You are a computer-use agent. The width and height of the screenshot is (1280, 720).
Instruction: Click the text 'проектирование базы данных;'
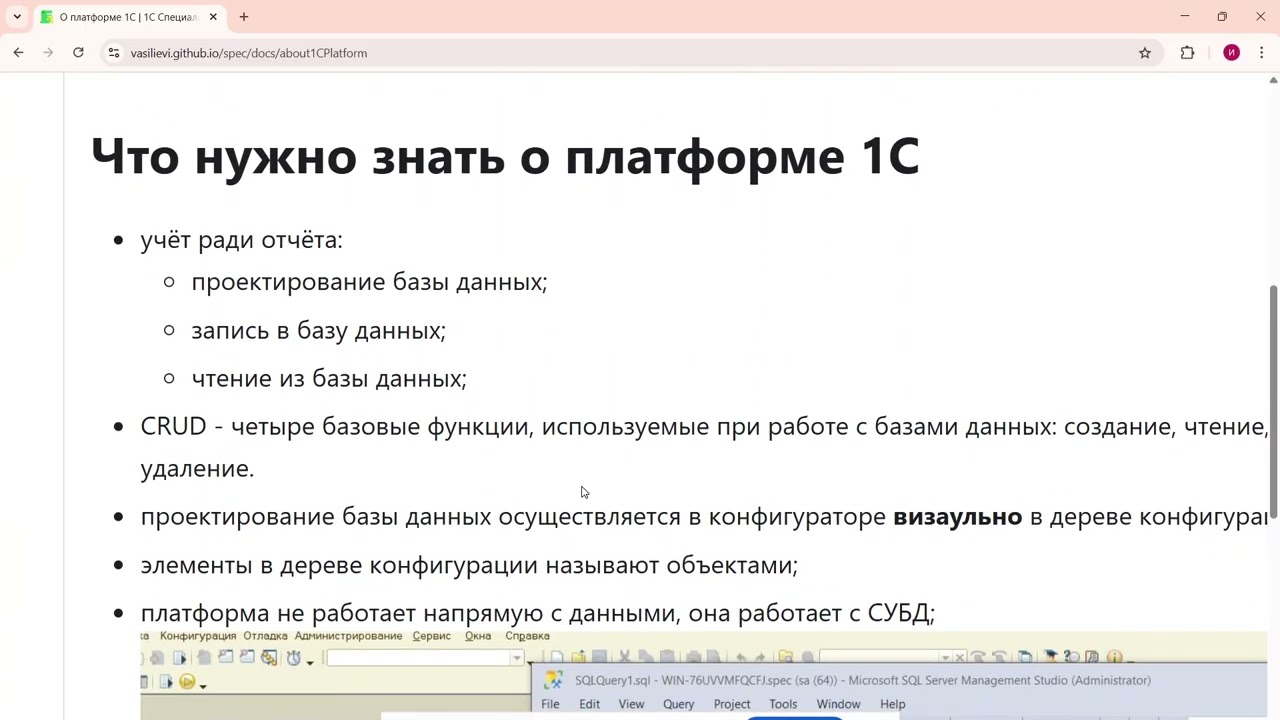pos(369,282)
